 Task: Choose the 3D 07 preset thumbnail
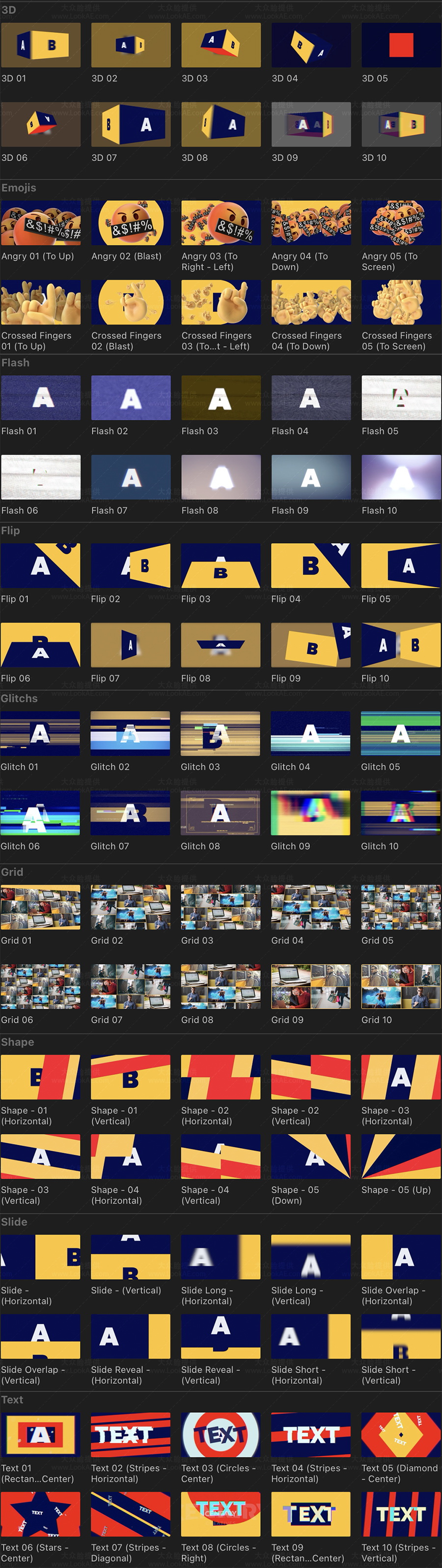131,124
